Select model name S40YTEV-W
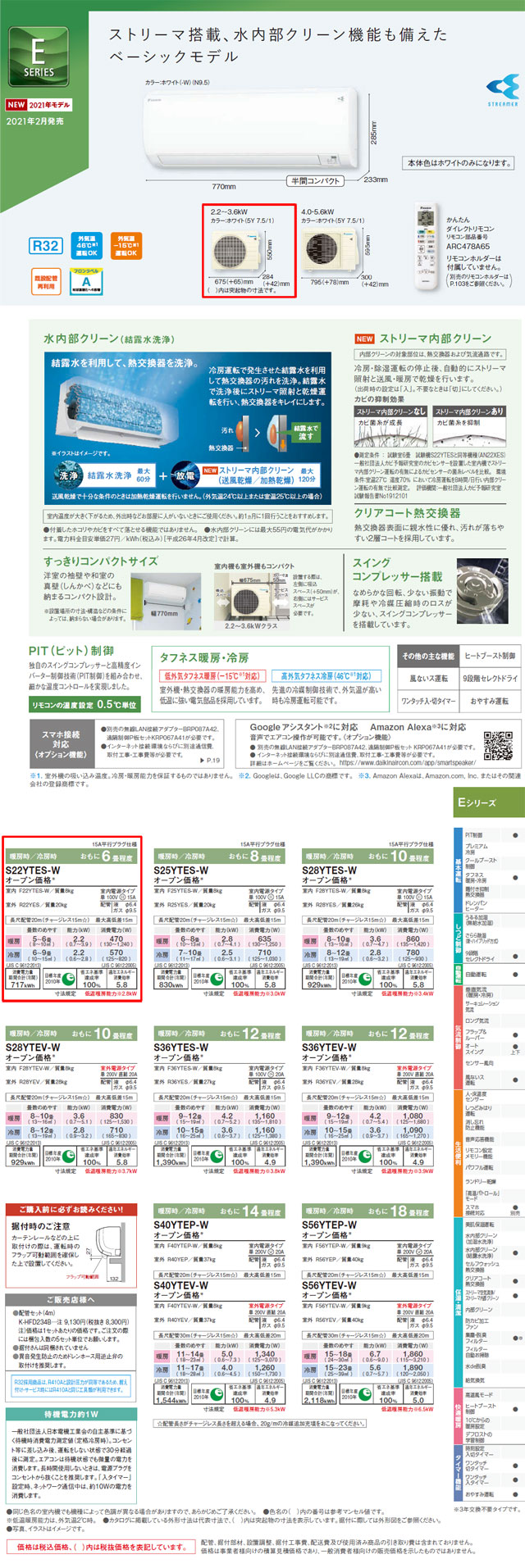Viewport: 525px width, 1568px height. pyautogui.click(x=181, y=1285)
